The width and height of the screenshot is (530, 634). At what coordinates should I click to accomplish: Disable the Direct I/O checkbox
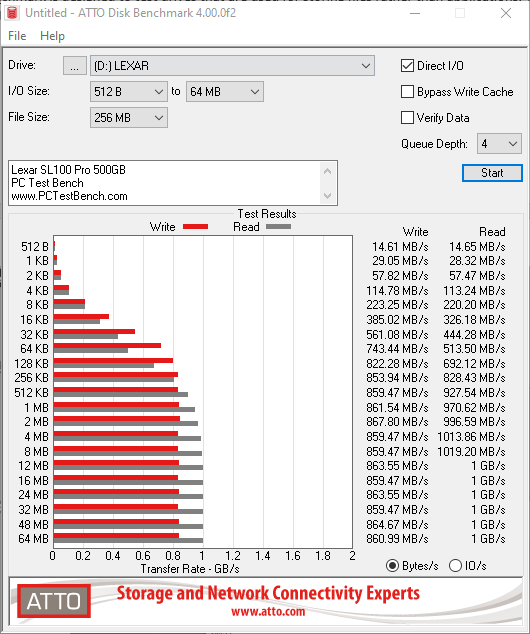(x=407, y=66)
